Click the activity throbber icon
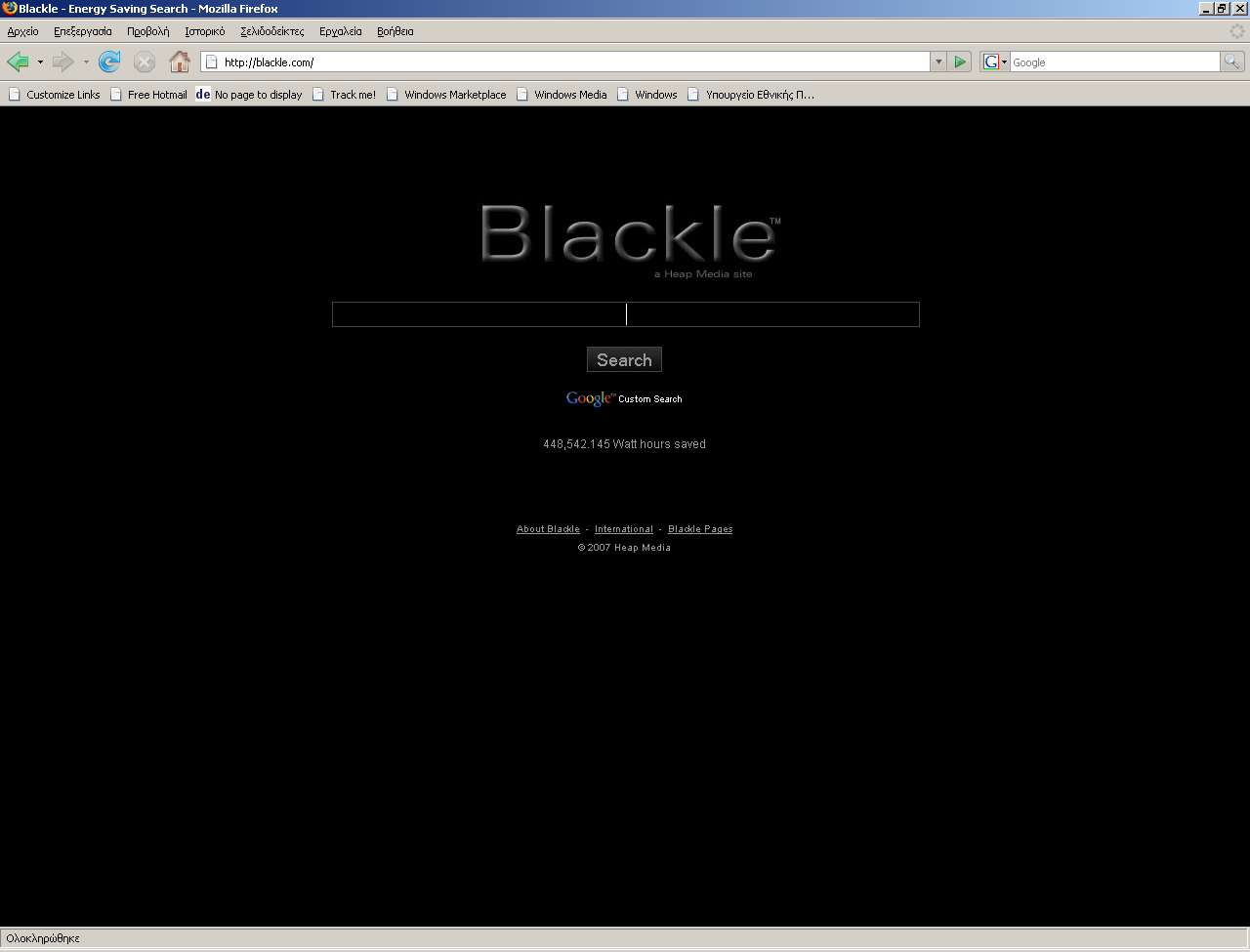 tap(1237, 31)
